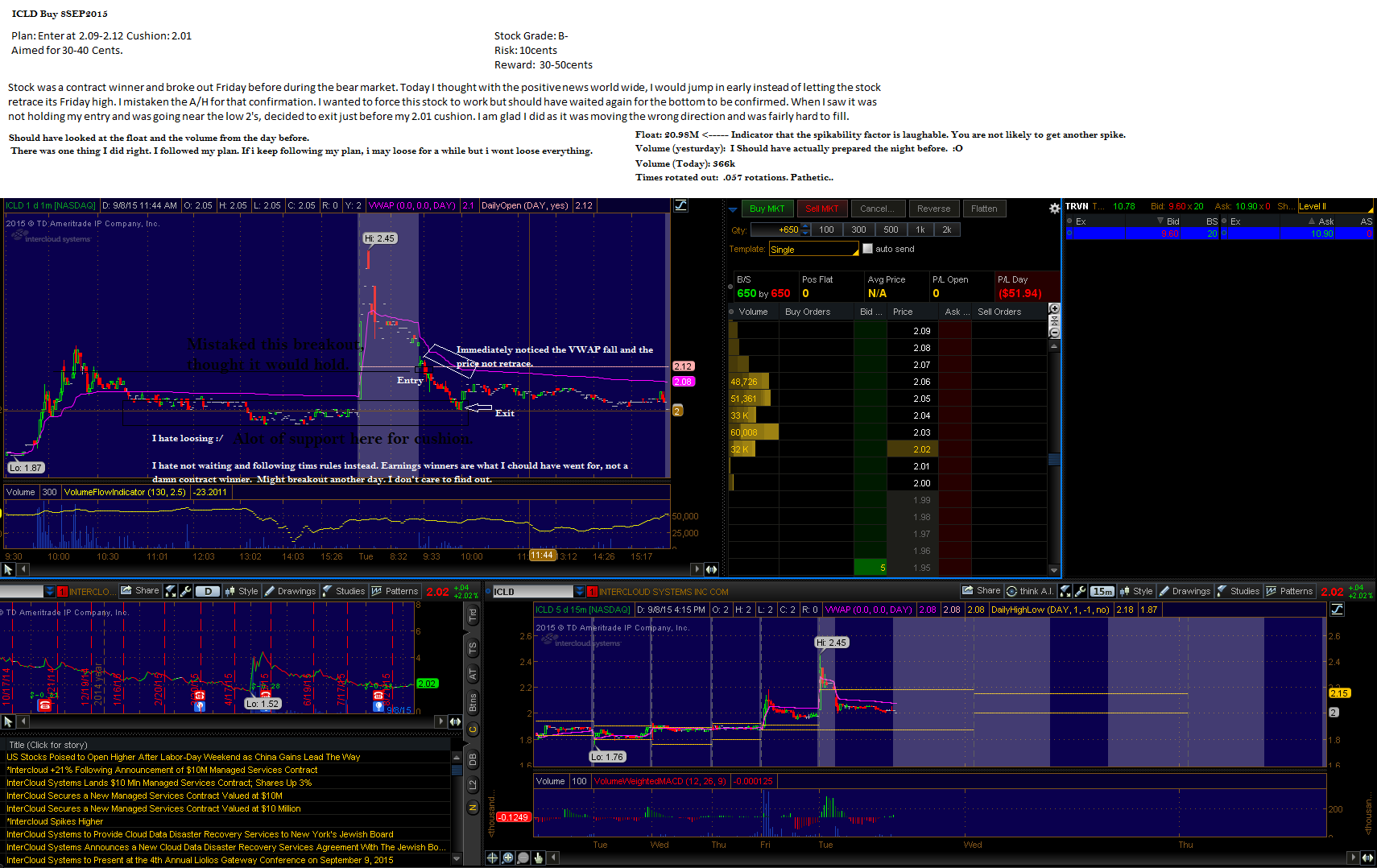Click the Share icon on the 15m chart toolbar
1377x868 pixels.
tap(981, 591)
